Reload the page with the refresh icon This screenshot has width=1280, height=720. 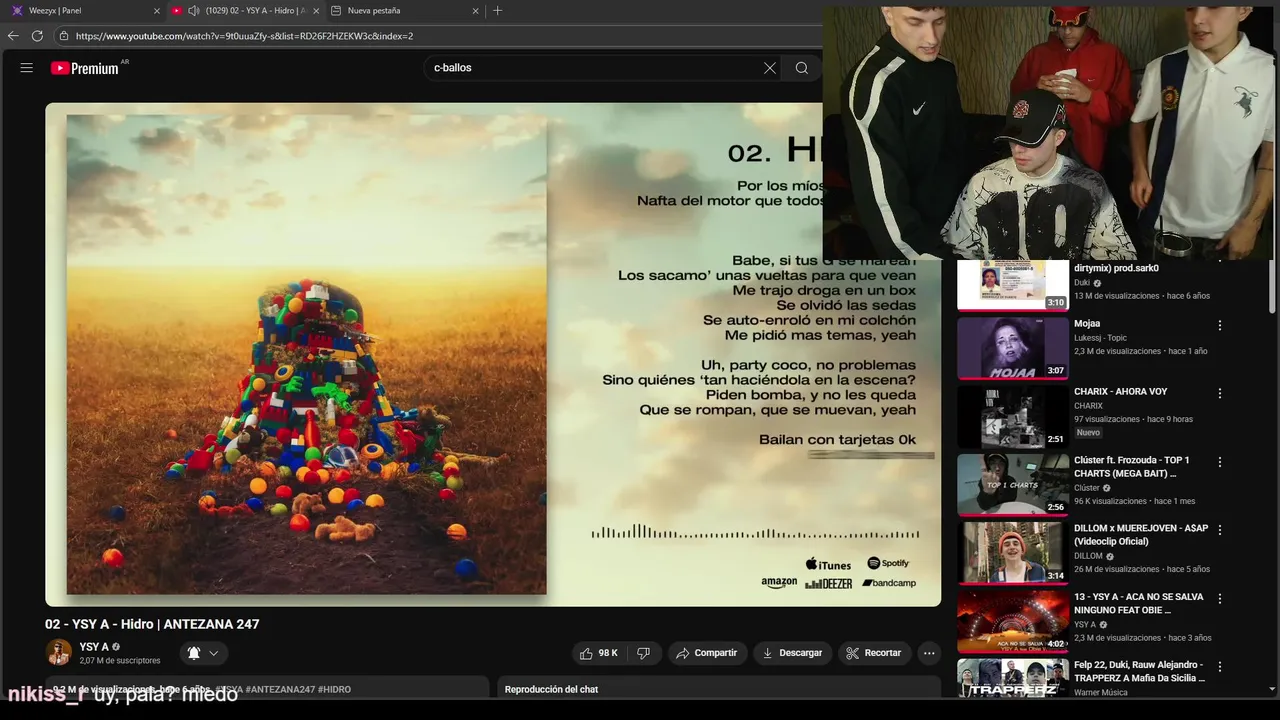37,36
